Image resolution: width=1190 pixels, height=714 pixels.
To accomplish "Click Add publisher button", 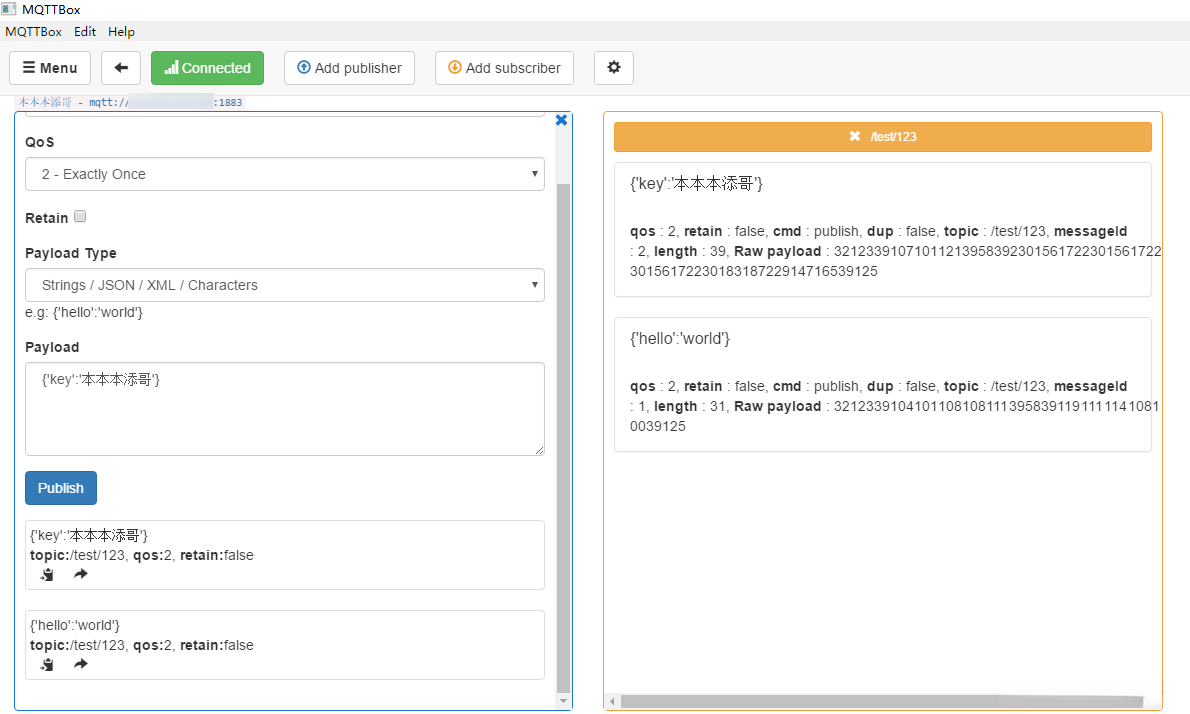I will click(349, 68).
